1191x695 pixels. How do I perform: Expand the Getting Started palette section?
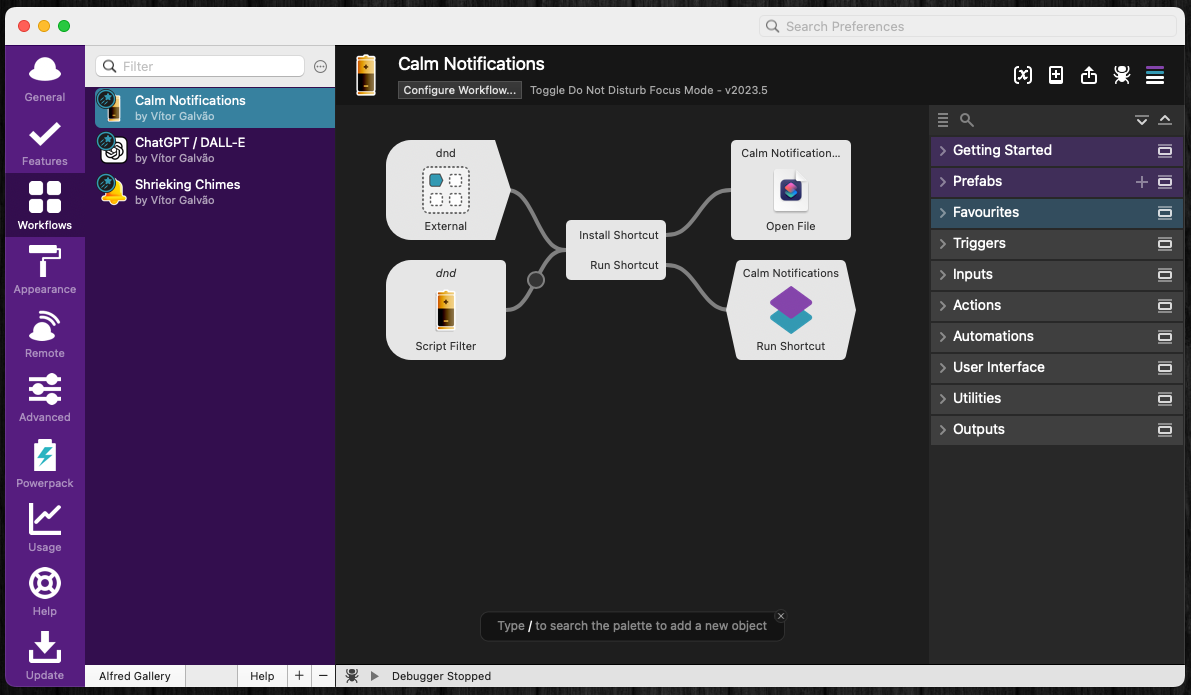[x=1001, y=150]
